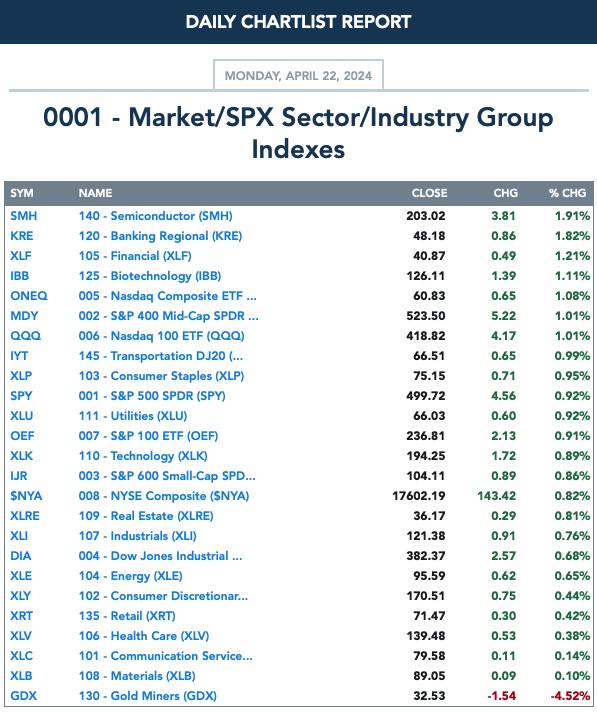Screen dimensions: 597x712
Task: Select the $NYA symbol link
Action: pos(26,495)
